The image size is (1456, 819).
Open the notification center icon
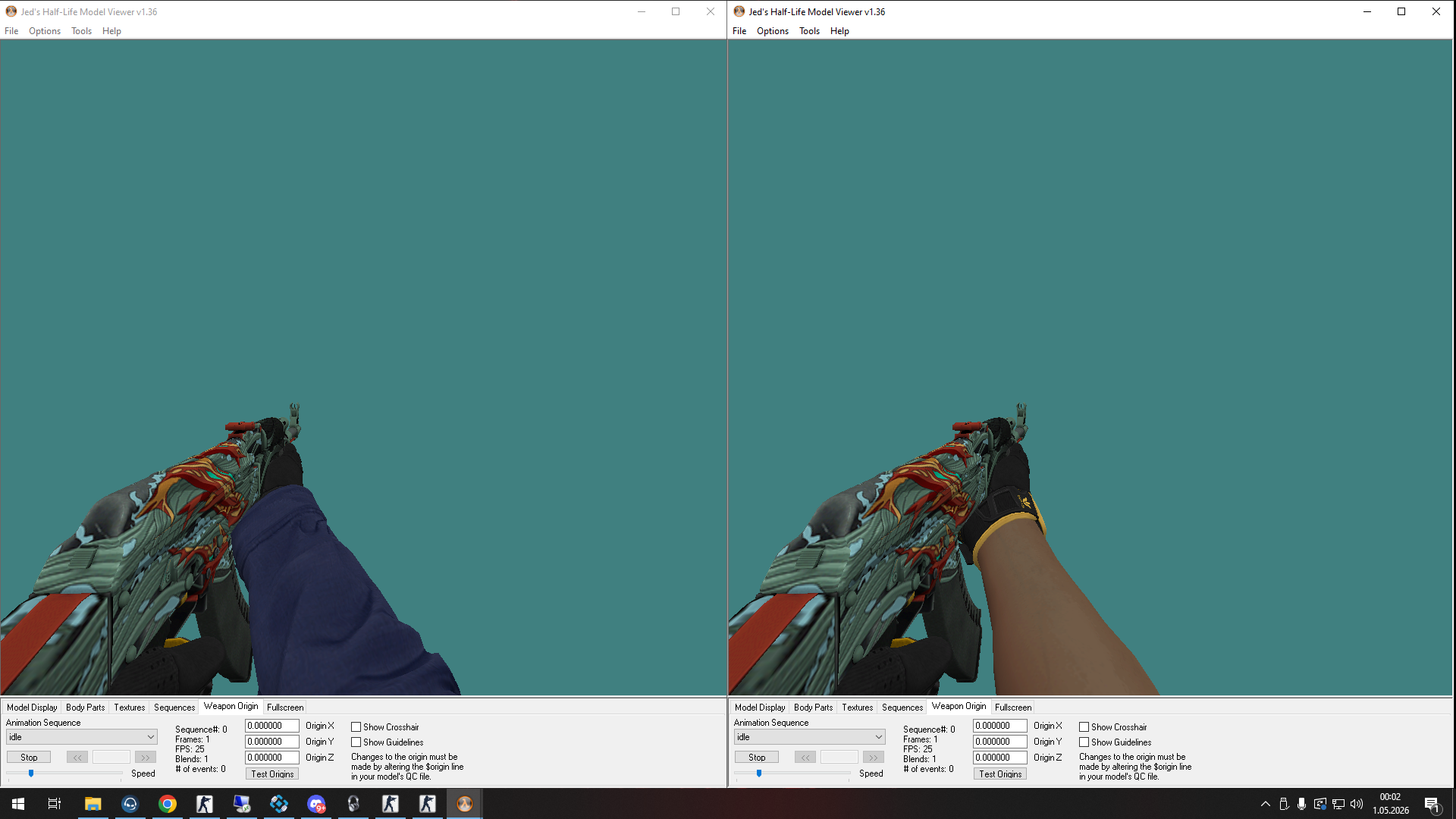pyautogui.click(x=1432, y=804)
